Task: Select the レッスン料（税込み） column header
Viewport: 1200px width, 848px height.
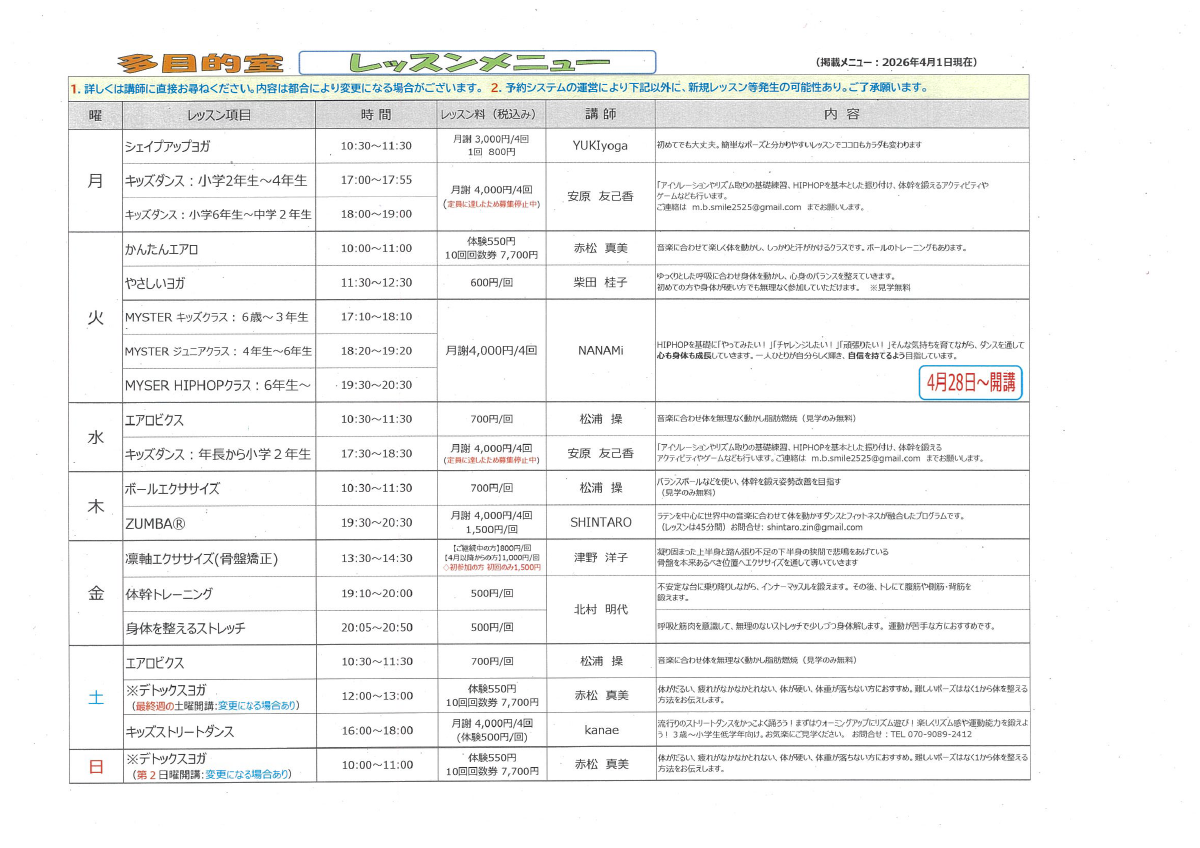Action: (x=491, y=115)
